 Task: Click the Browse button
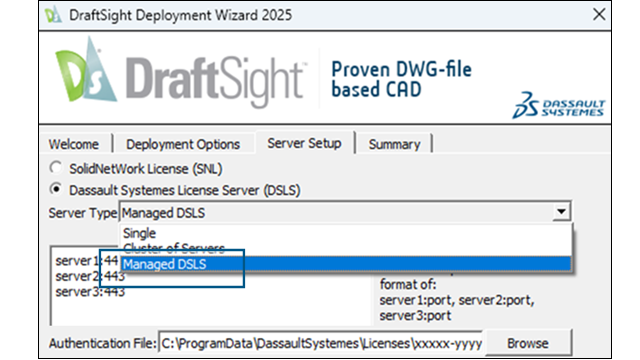(x=528, y=343)
